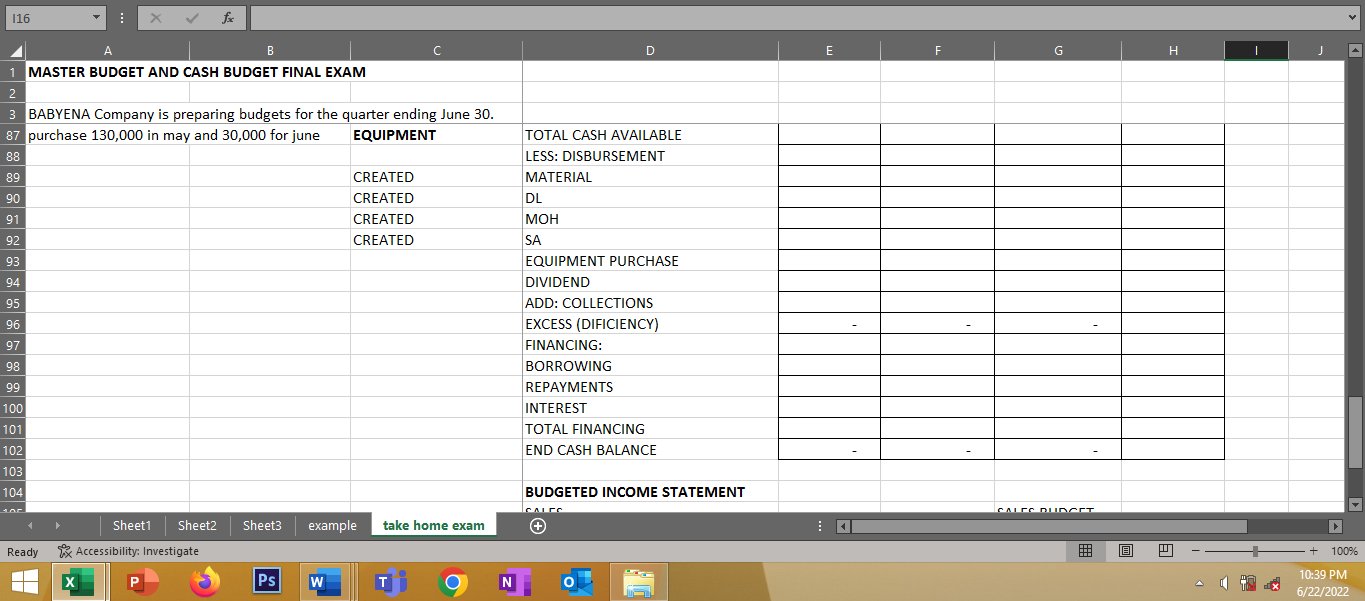Click the horizontal scrollbar thumb
Screen dimensions: 1365x601
1049,526
